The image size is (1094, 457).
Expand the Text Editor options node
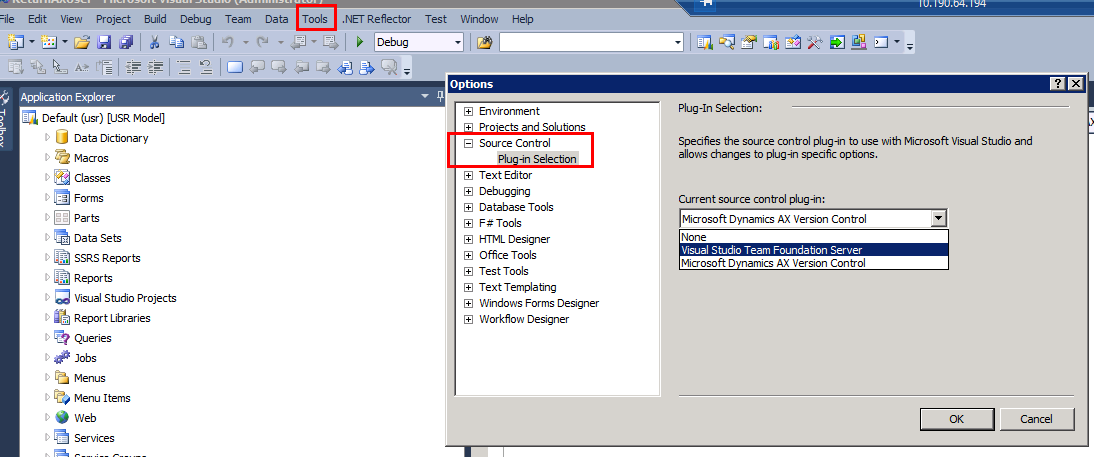pos(468,175)
